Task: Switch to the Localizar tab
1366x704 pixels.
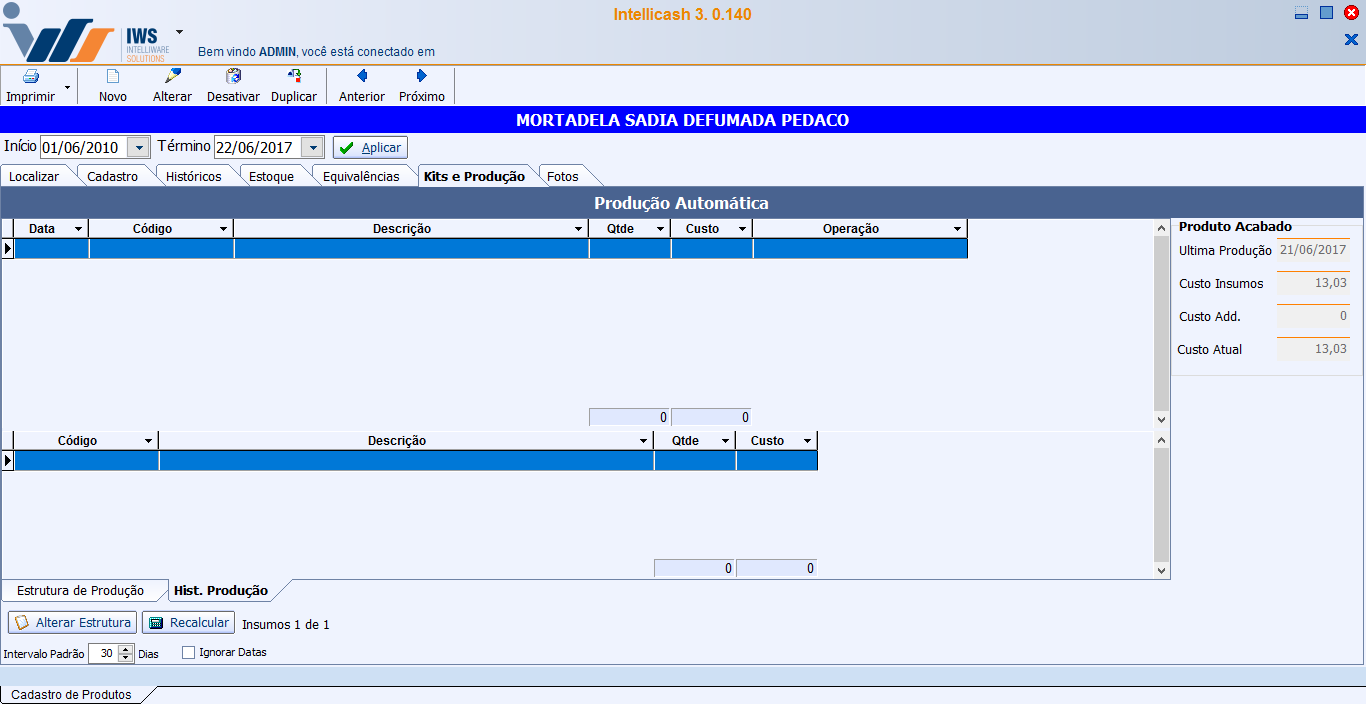Action: coord(34,176)
